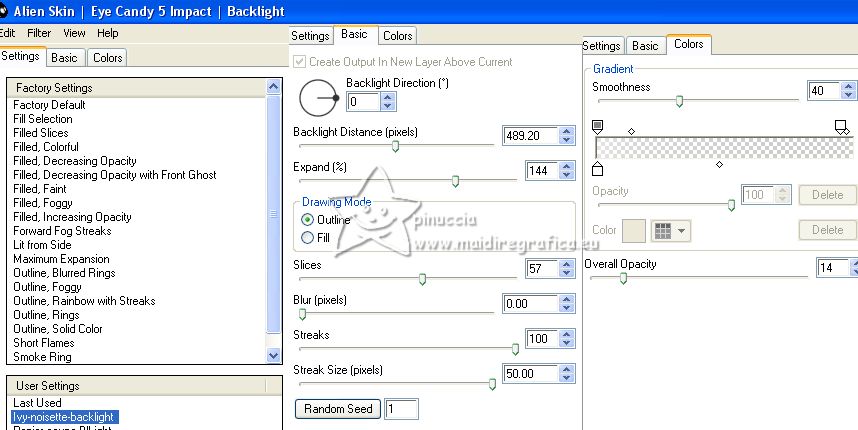Click the lower left color stop on gradient

coord(598,168)
